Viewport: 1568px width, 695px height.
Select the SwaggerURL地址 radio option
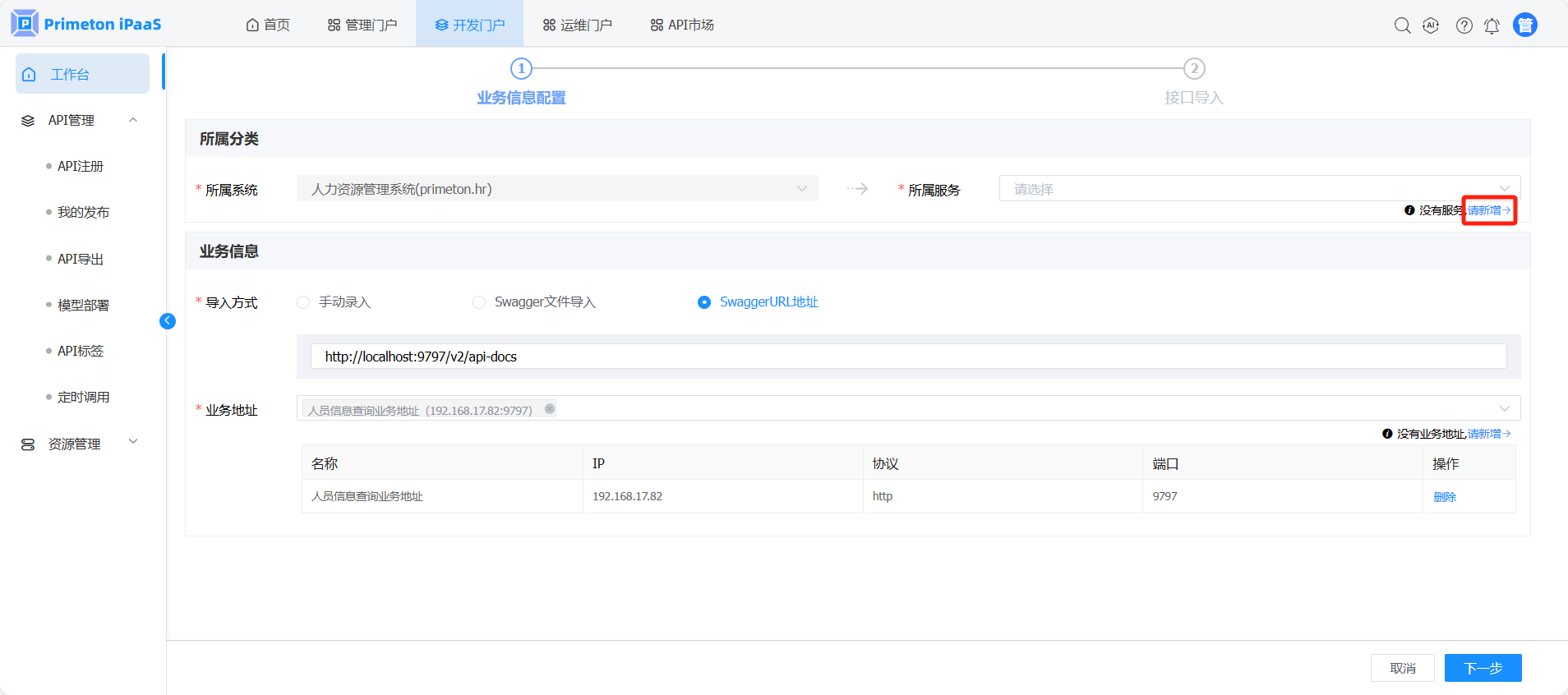pos(704,302)
